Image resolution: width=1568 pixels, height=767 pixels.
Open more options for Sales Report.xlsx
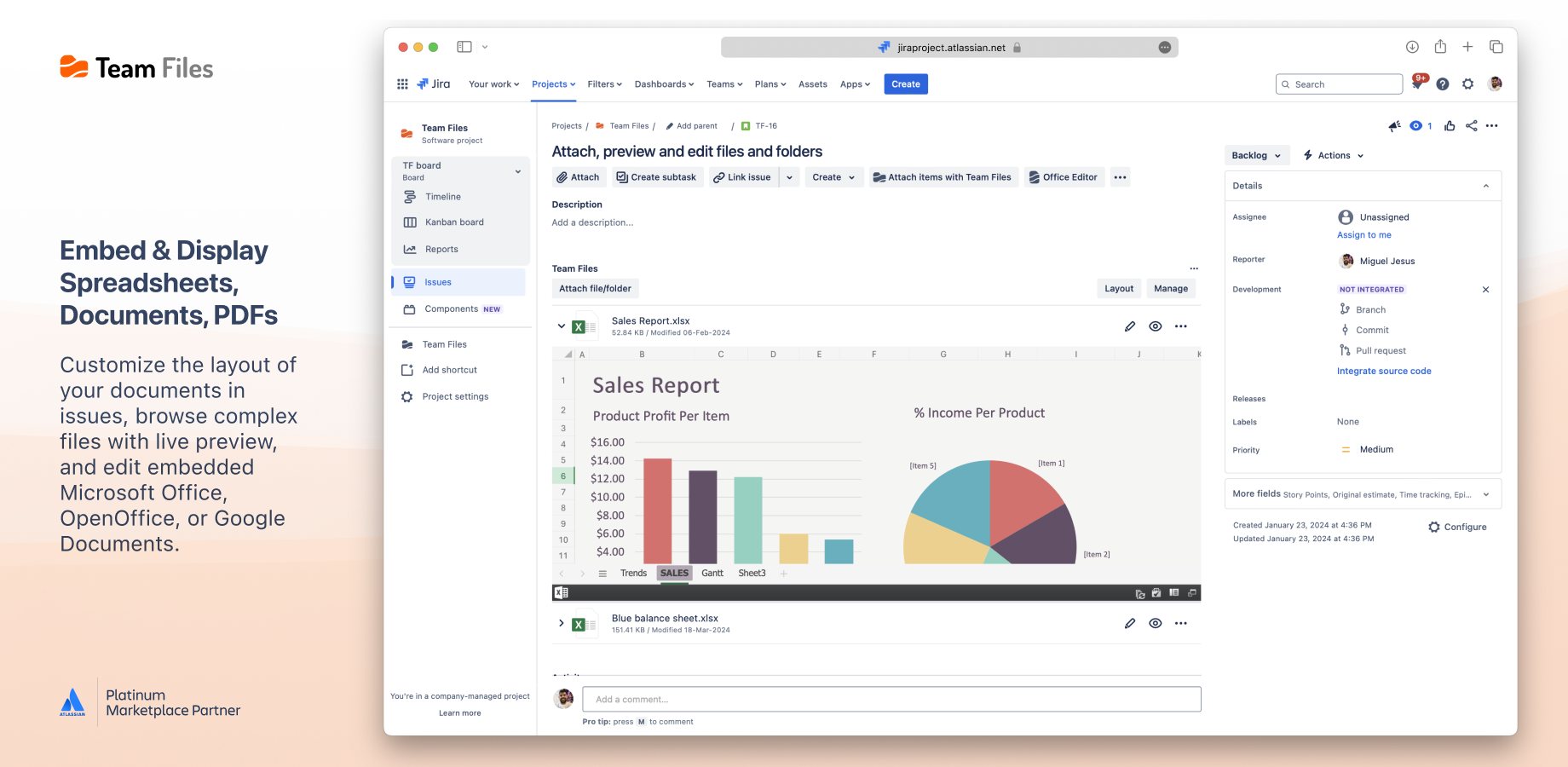tap(1180, 326)
